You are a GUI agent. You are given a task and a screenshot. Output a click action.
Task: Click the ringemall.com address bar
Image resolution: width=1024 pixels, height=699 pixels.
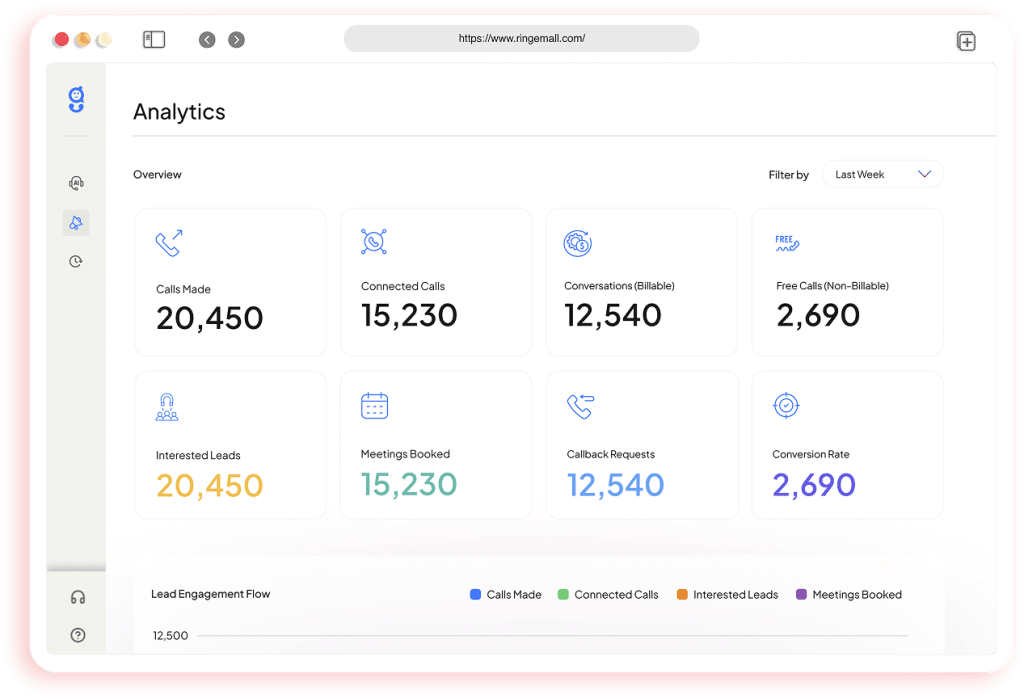coord(521,38)
